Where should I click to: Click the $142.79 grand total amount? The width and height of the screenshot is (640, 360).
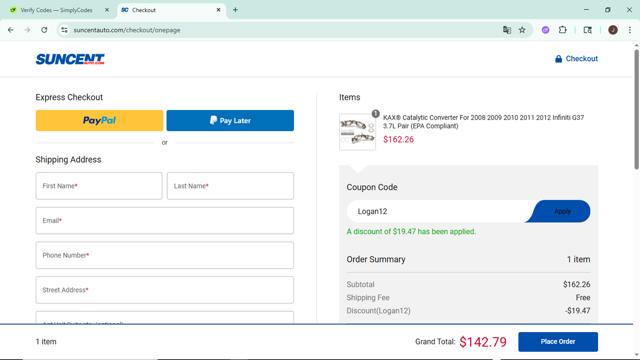click(483, 342)
